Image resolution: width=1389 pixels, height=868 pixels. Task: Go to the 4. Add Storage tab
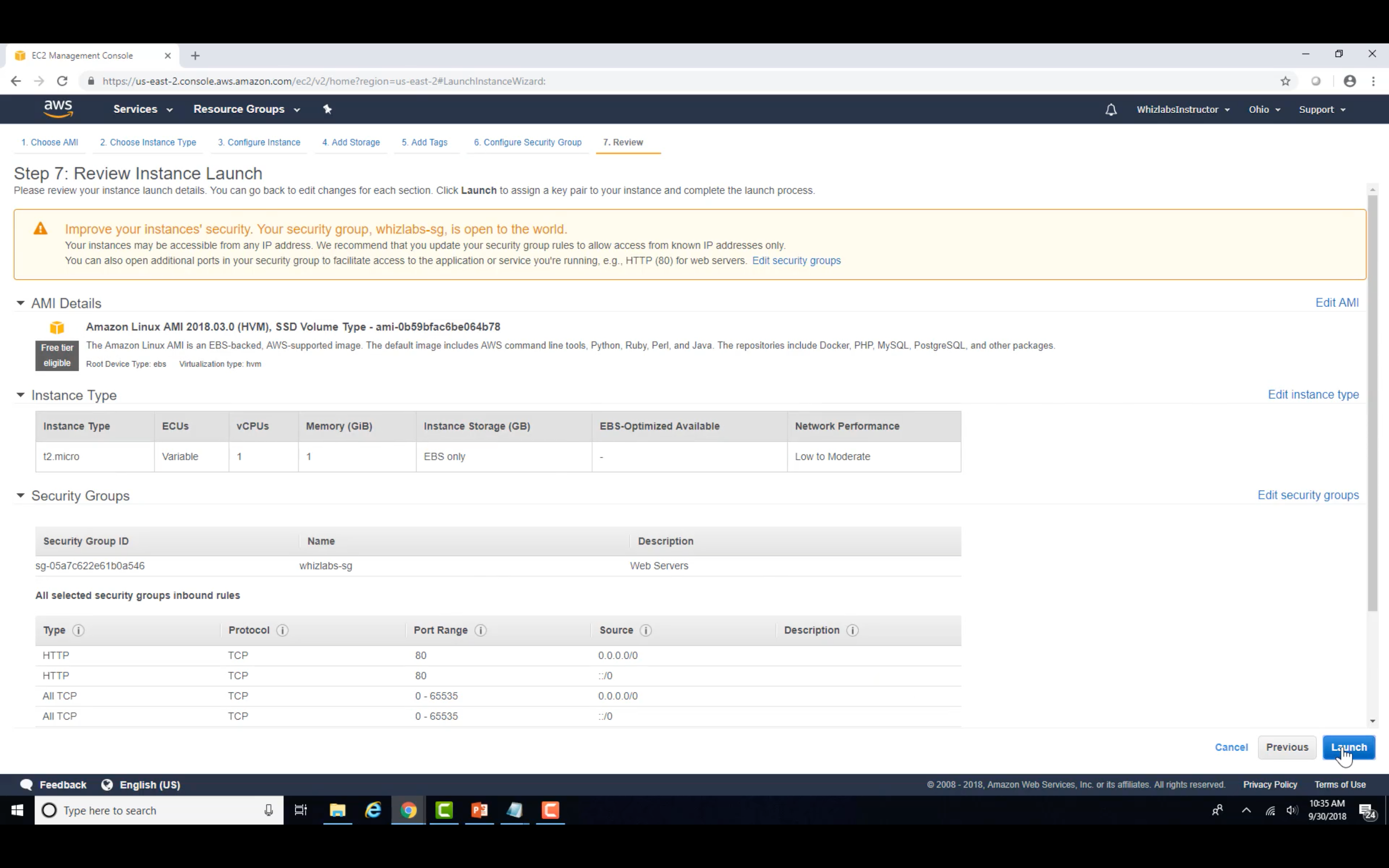pos(351,142)
